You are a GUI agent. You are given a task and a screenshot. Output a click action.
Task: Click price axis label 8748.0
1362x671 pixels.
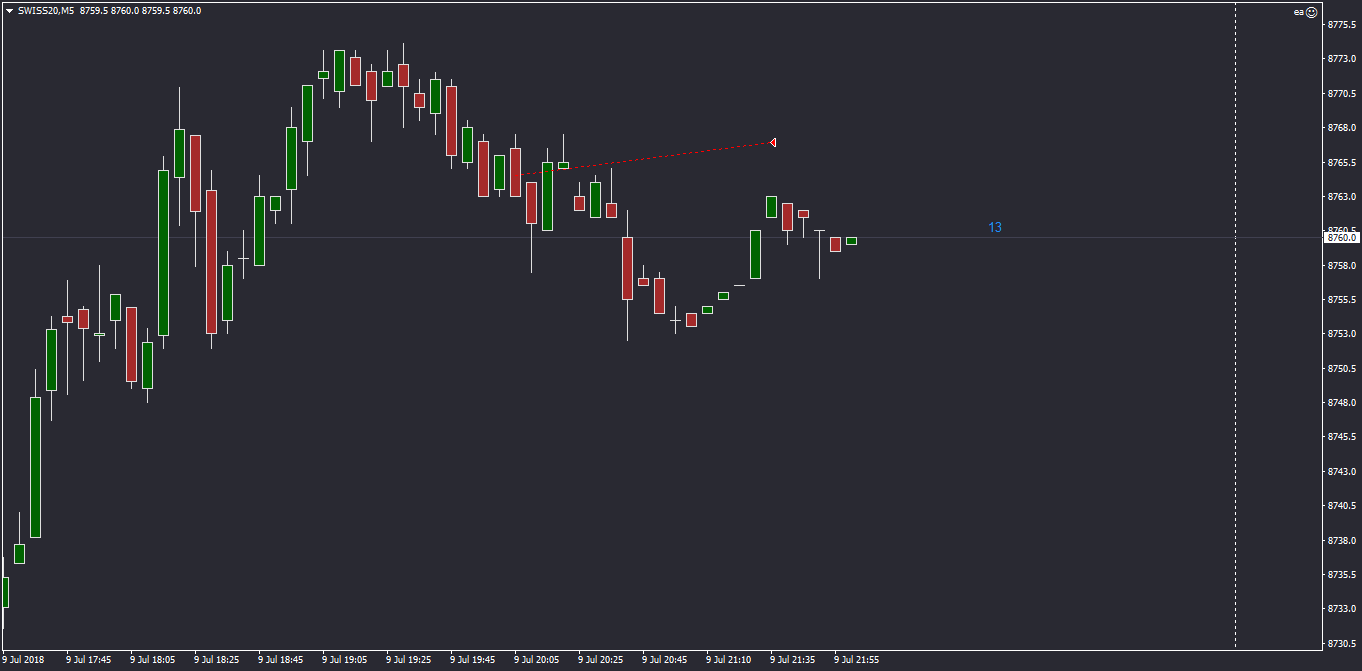1341,403
